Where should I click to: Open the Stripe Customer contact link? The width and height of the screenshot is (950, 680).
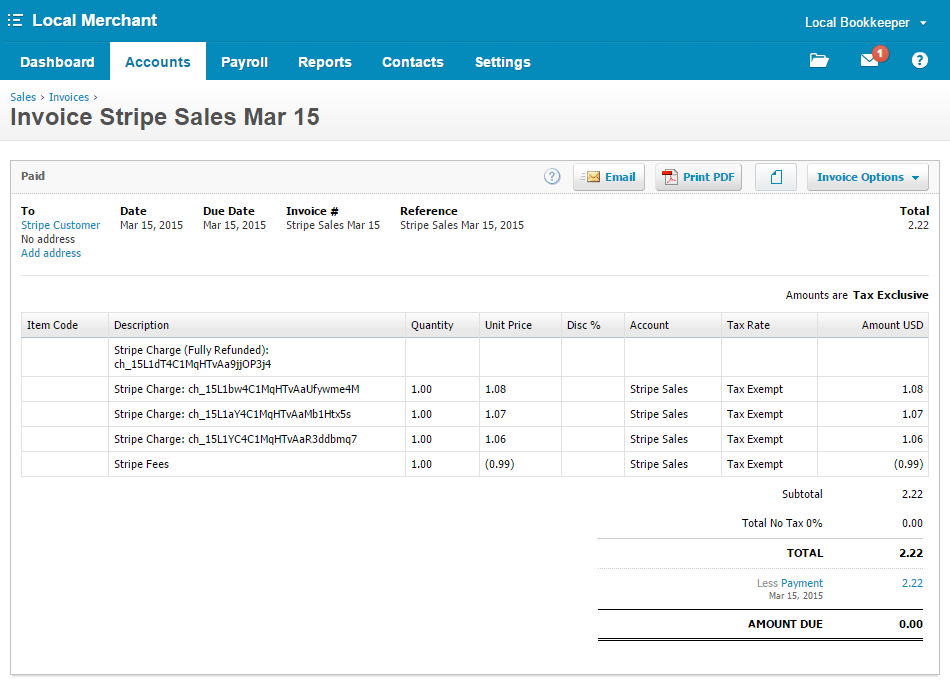(x=61, y=225)
